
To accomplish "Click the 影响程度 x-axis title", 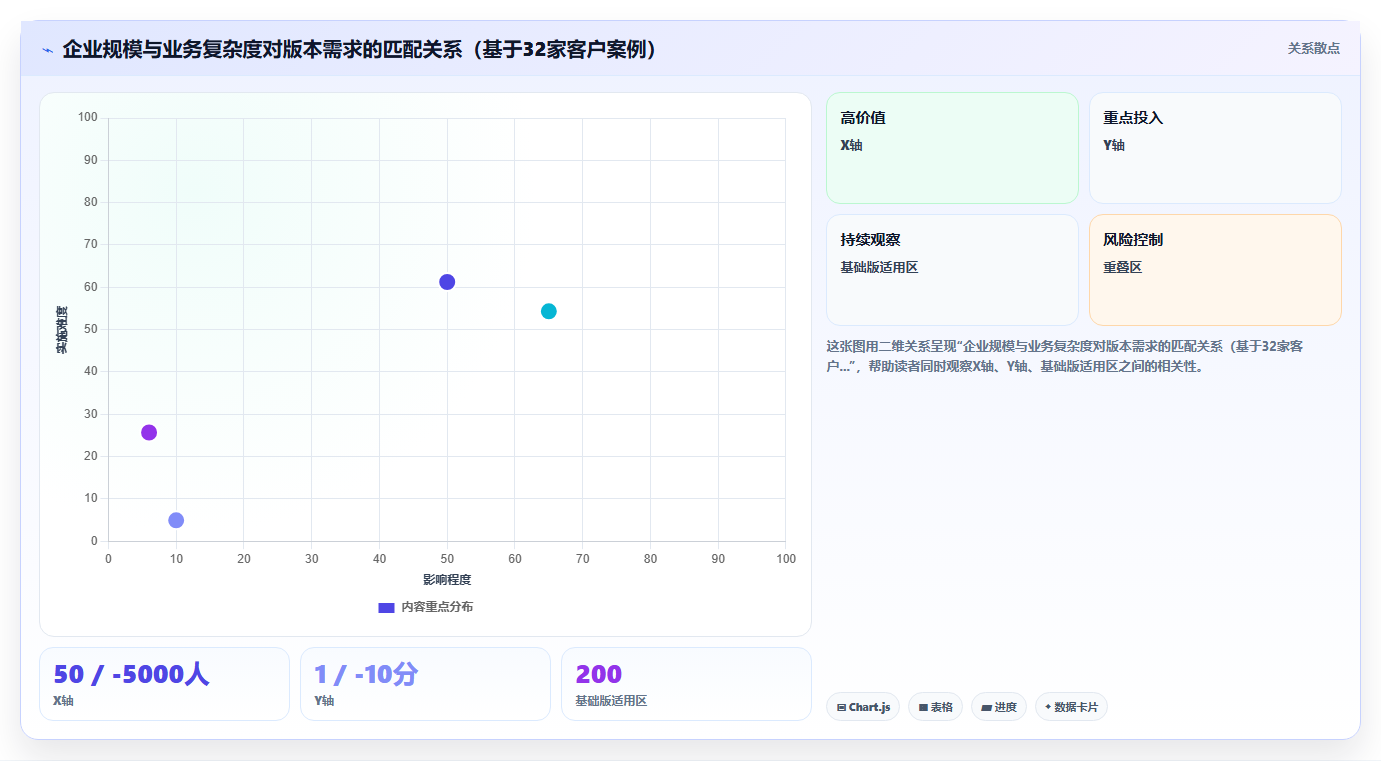I will (447, 580).
